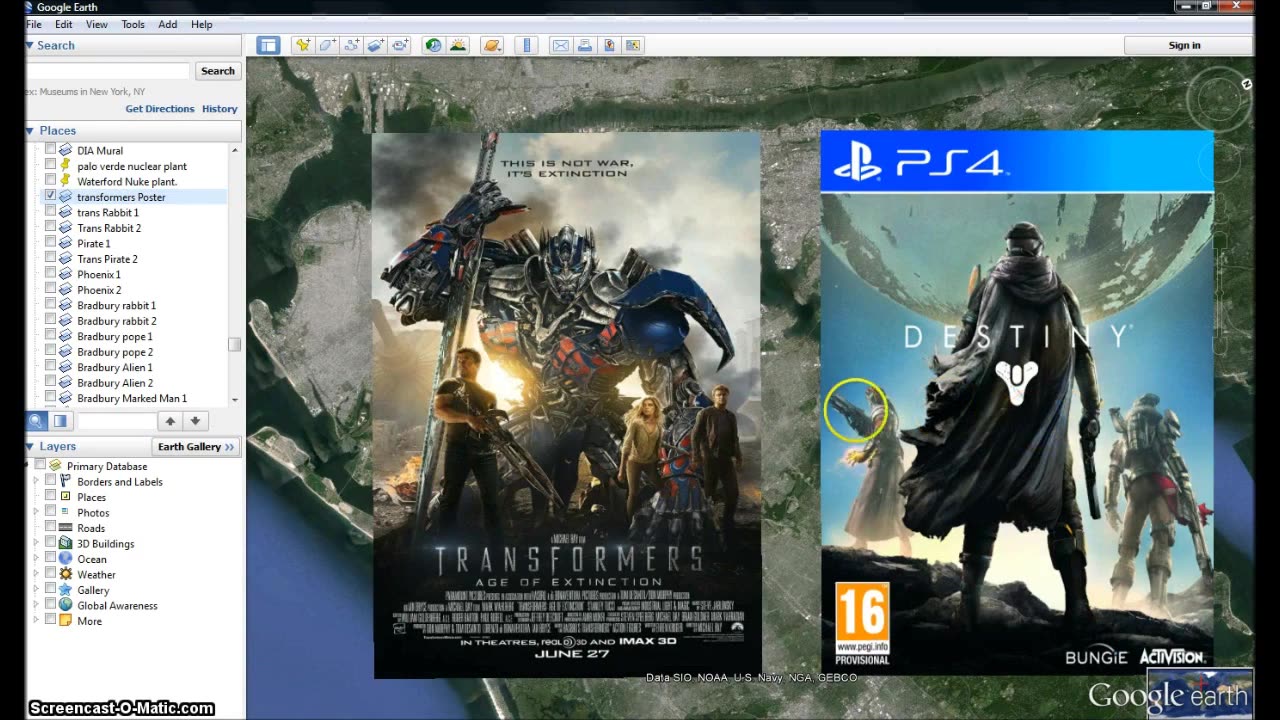This screenshot has width=1280, height=720.
Task: Open the Earth Gallery button
Action: tap(196, 447)
